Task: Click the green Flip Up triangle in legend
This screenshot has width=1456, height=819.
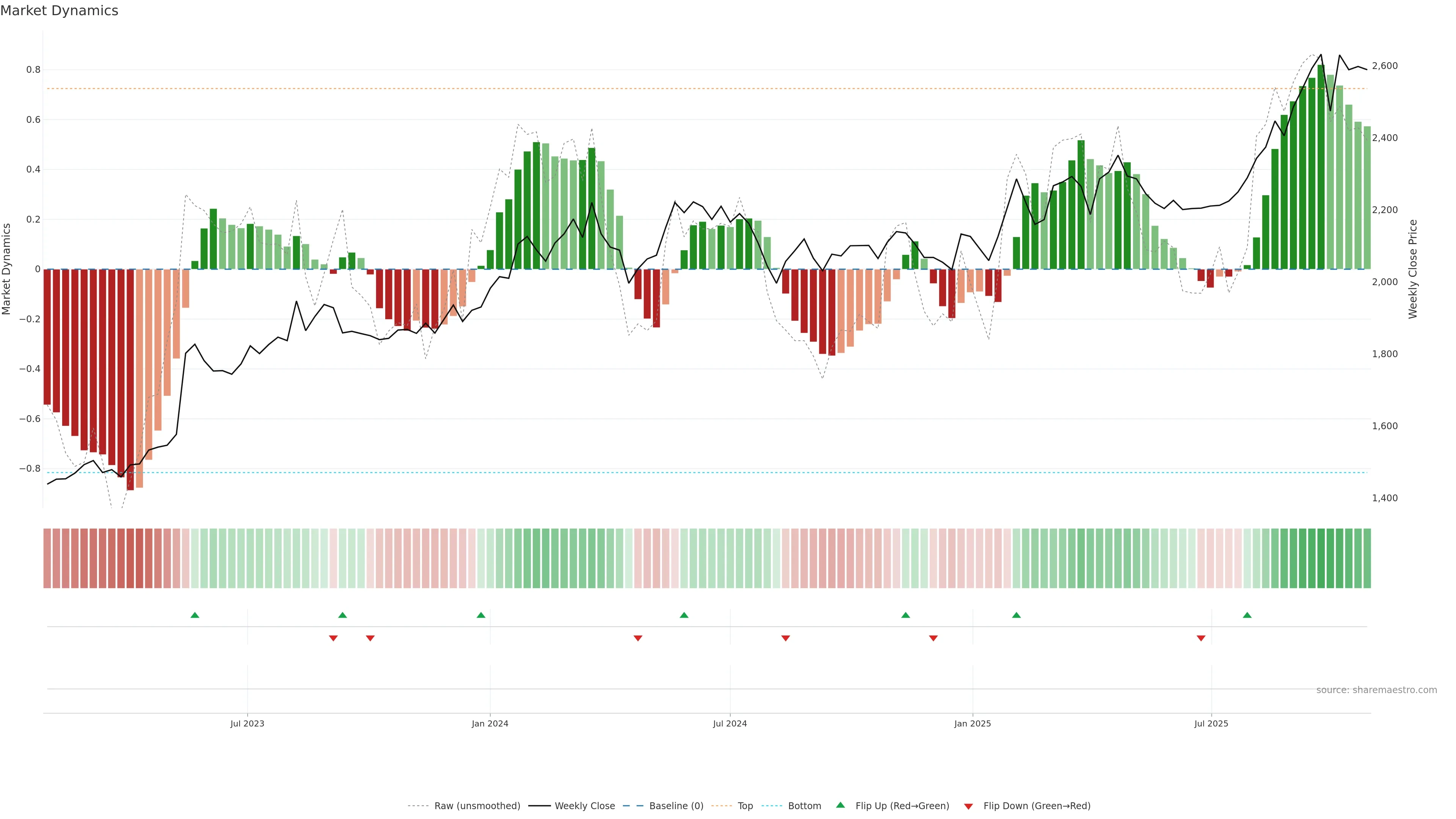Action: point(841,805)
